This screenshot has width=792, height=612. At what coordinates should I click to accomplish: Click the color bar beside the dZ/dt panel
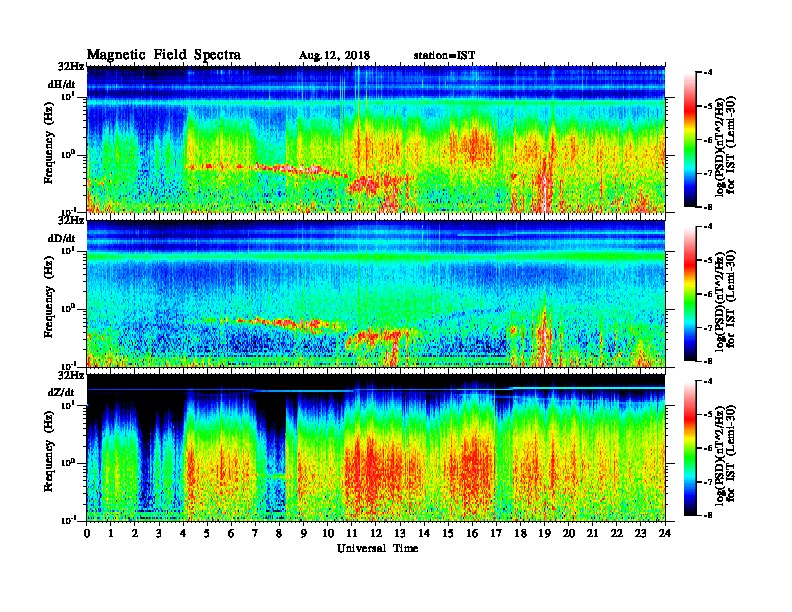click(x=690, y=448)
